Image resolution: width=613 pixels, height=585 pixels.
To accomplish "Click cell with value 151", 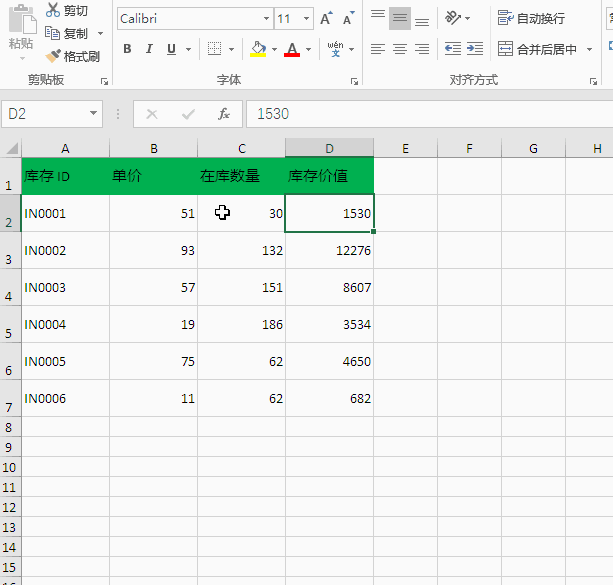I will point(242,287).
